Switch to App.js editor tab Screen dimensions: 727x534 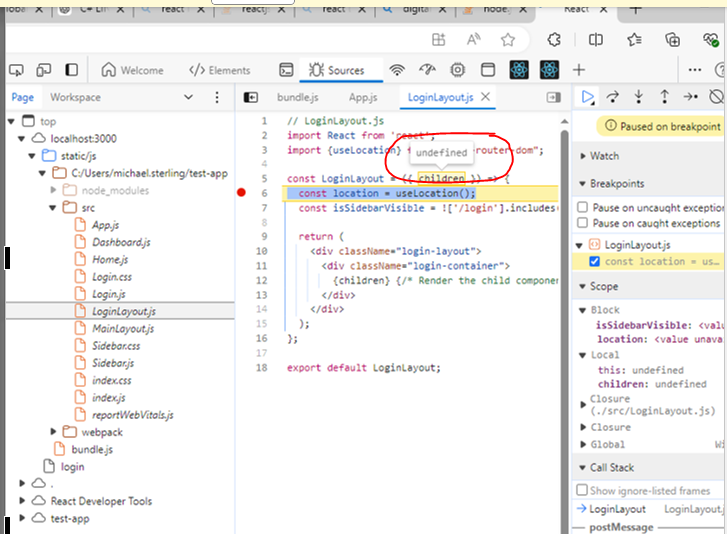[x=363, y=97]
